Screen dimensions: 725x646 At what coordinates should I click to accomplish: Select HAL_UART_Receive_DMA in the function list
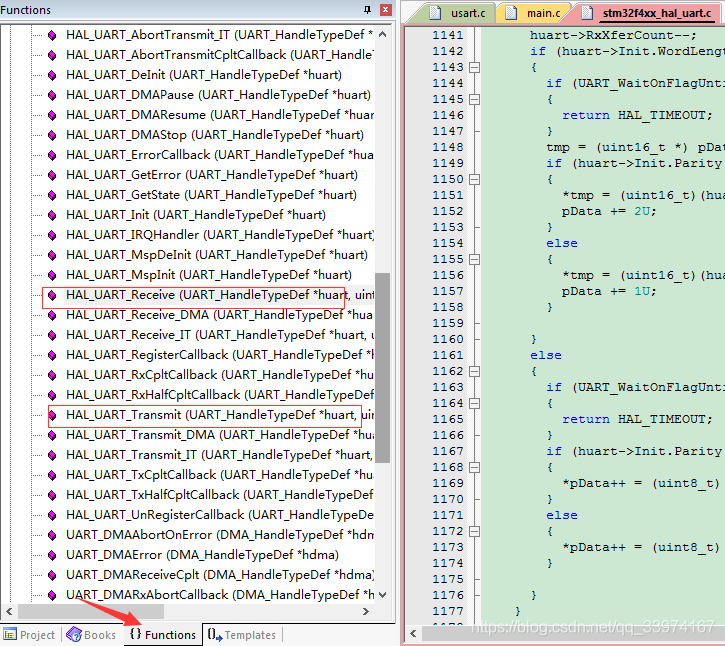click(x=138, y=315)
